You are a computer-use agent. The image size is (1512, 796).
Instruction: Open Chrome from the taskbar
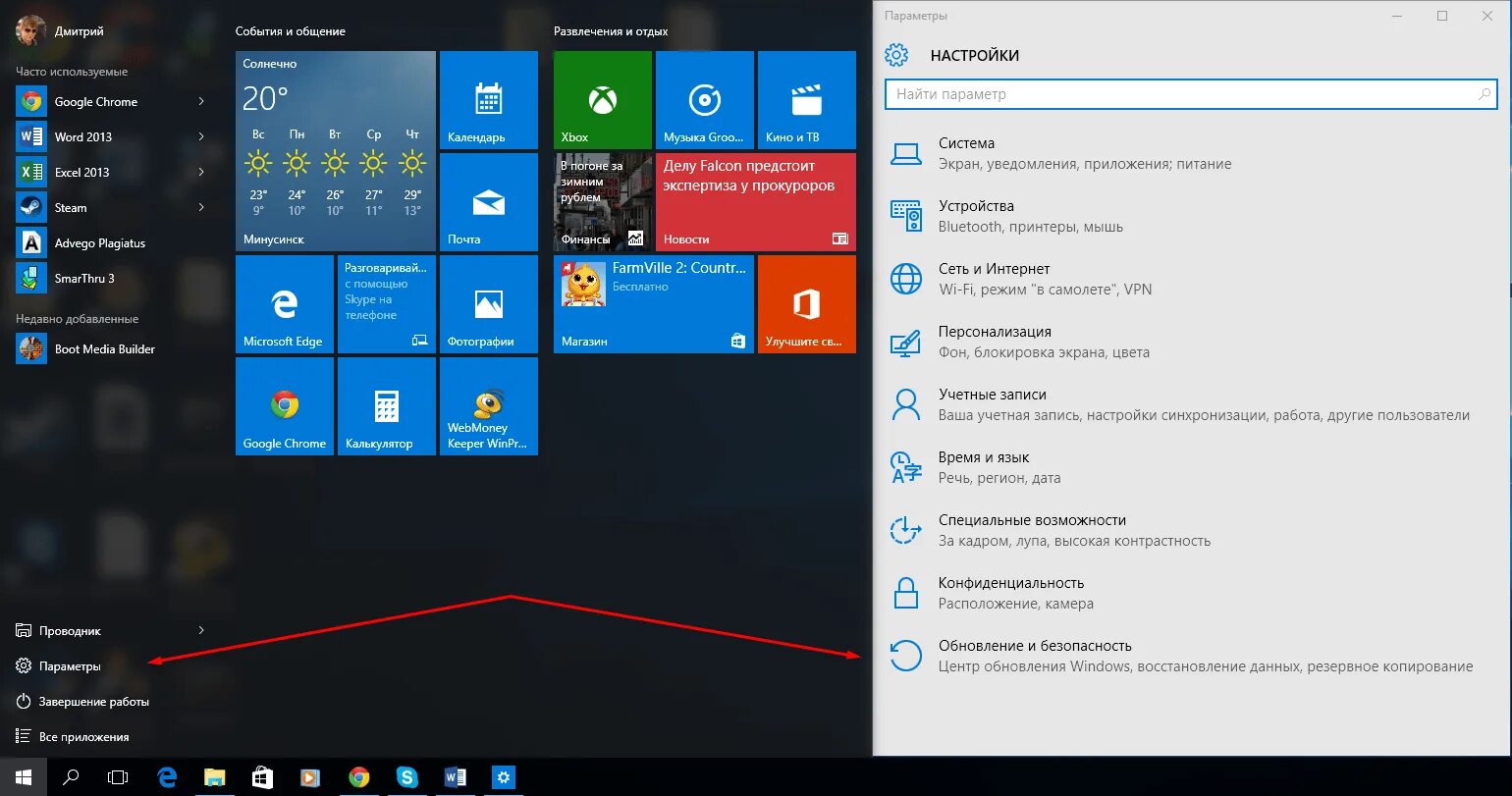(x=359, y=777)
